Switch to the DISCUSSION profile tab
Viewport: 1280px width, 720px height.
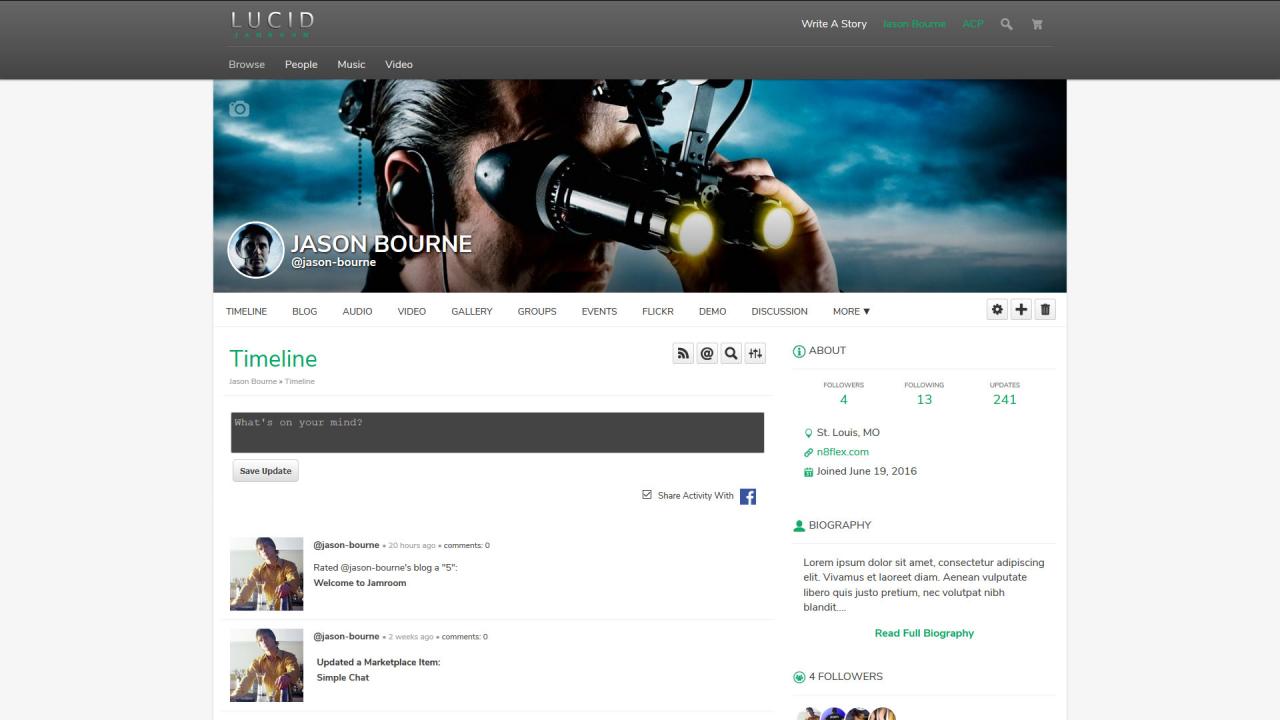(780, 311)
